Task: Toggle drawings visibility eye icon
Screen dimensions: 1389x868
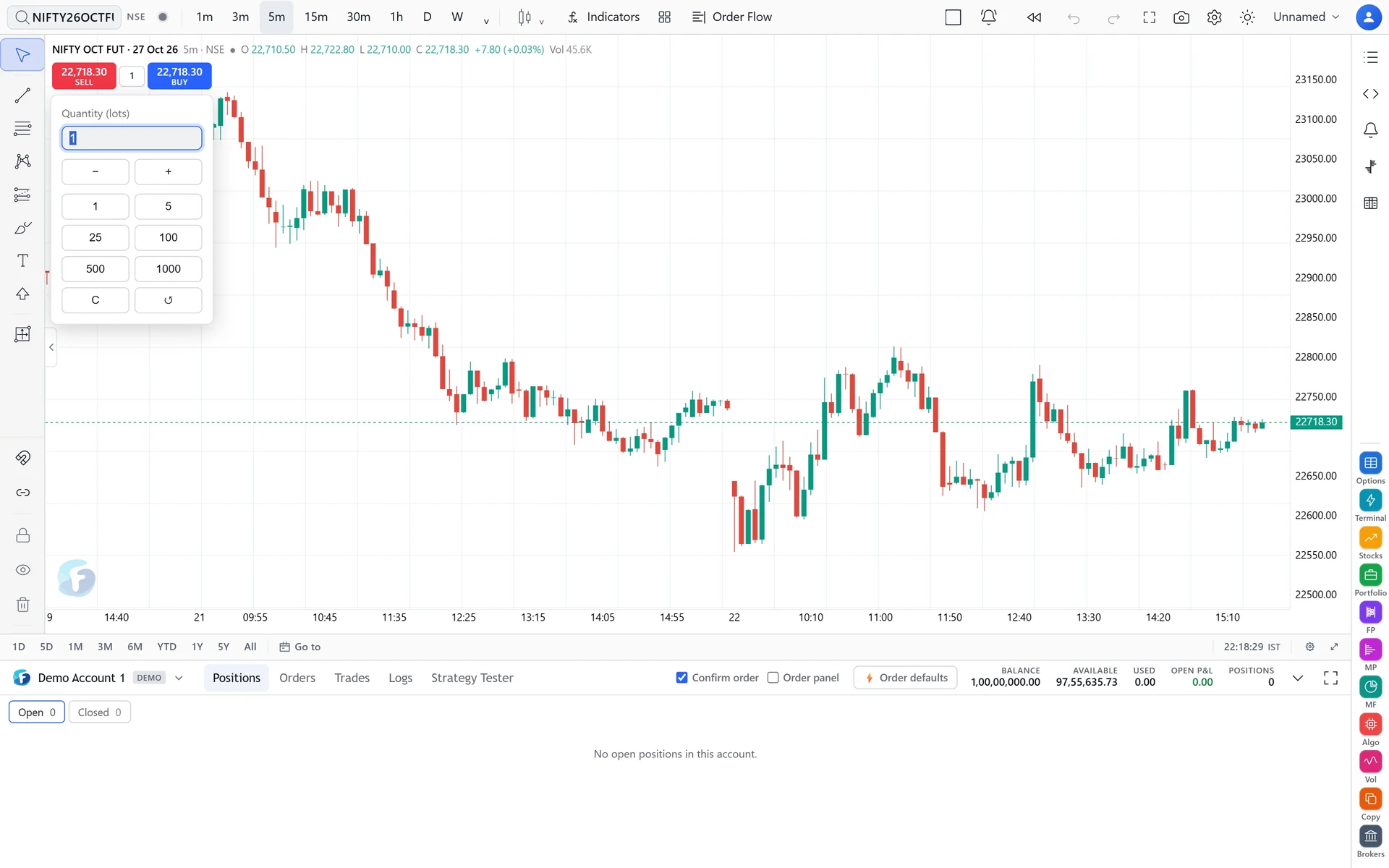Action: coord(22,570)
